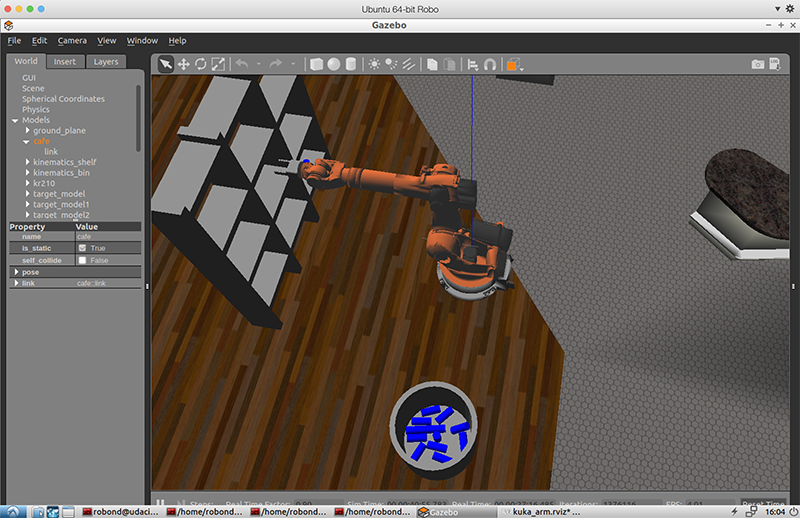Activate the scale mode tool

click(x=218, y=64)
